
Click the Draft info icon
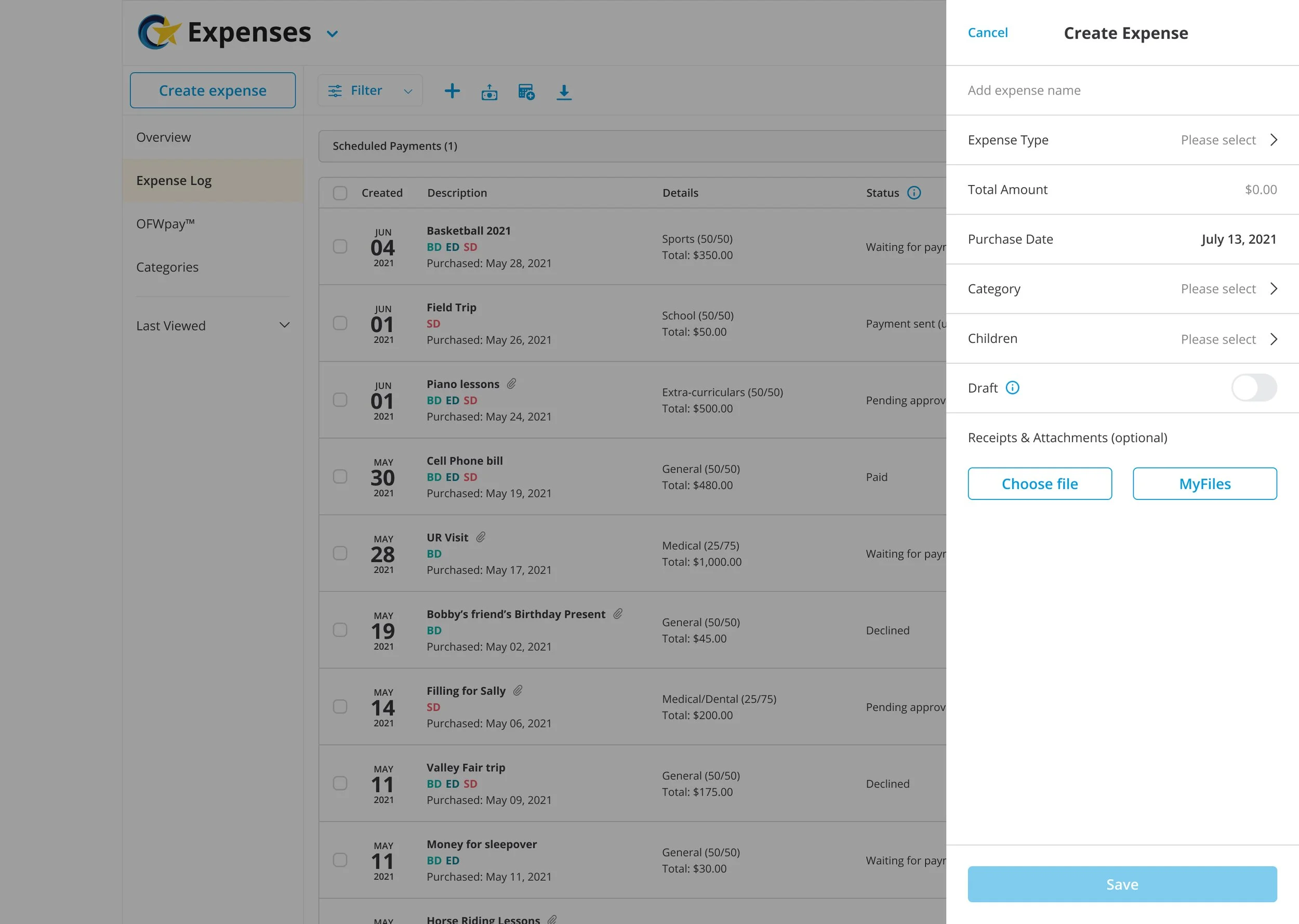point(1012,388)
